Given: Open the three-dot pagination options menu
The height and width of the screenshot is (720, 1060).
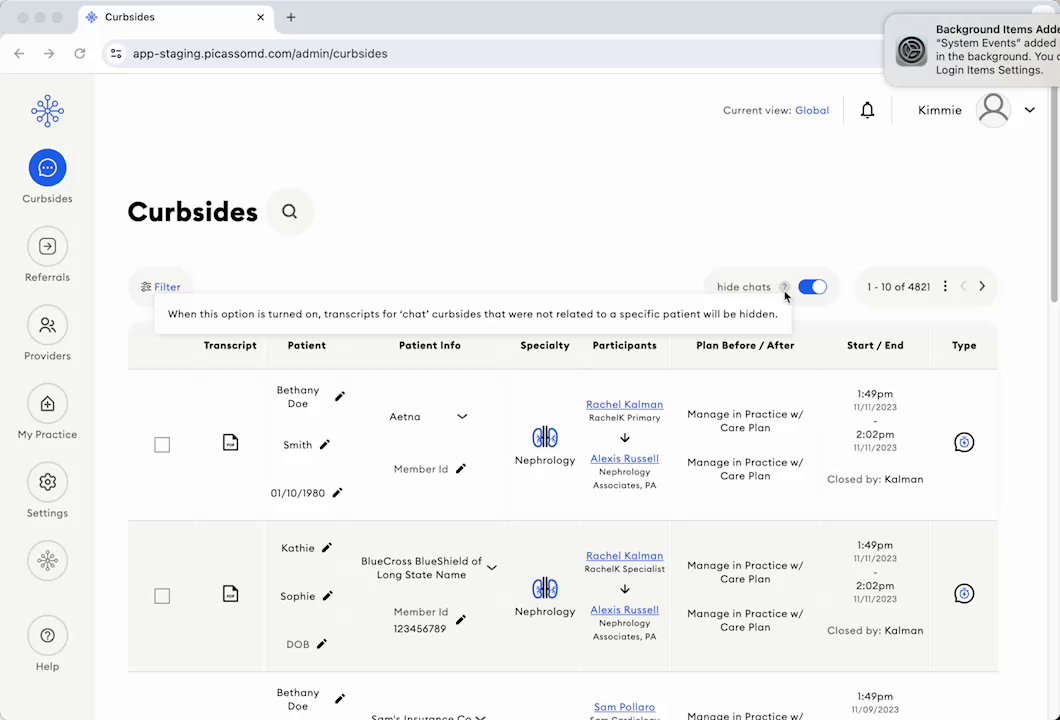Looking at the screenshot, I should coord(945,287).
